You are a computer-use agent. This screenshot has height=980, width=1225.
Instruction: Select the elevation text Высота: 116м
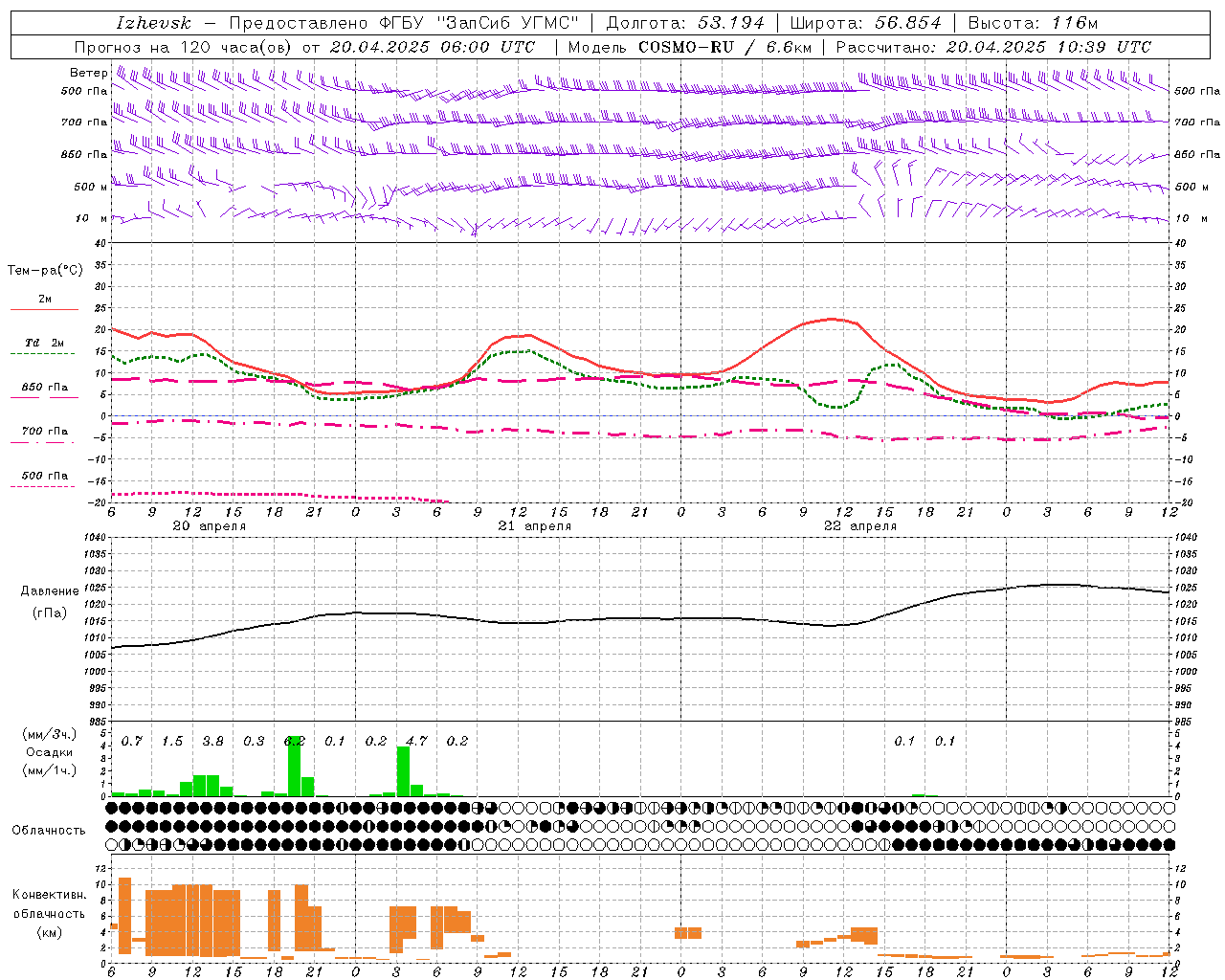(x=1033, y=23)
